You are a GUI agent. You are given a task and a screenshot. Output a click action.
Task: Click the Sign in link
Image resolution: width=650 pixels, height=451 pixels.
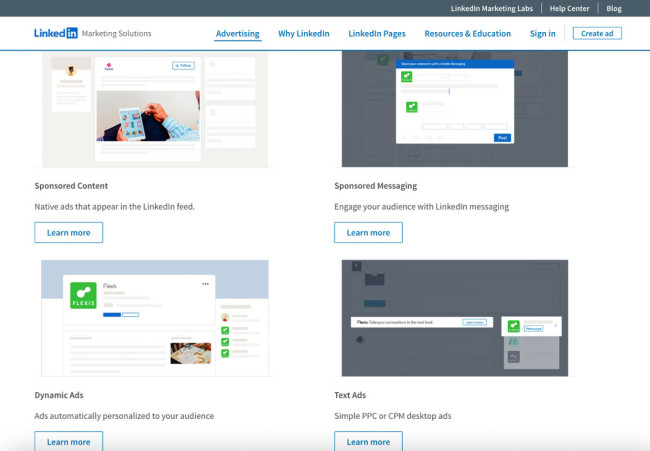(543, 33)
